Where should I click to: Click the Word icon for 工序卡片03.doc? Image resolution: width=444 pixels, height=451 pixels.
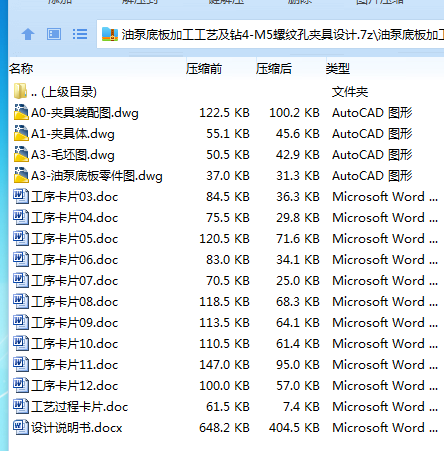pyautogui.click(x=21, y=196)
